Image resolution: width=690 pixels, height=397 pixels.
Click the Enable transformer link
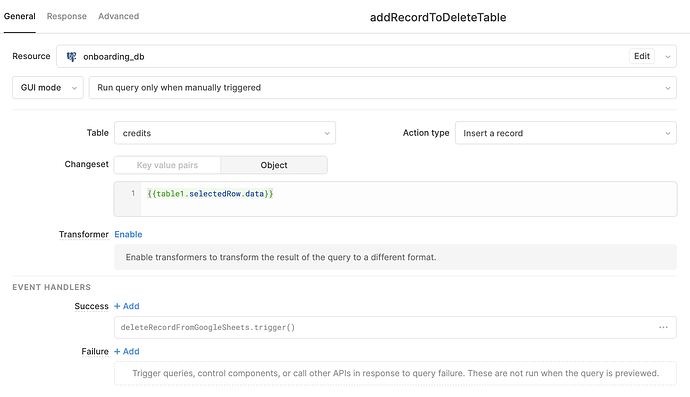[x=128, y=234]
